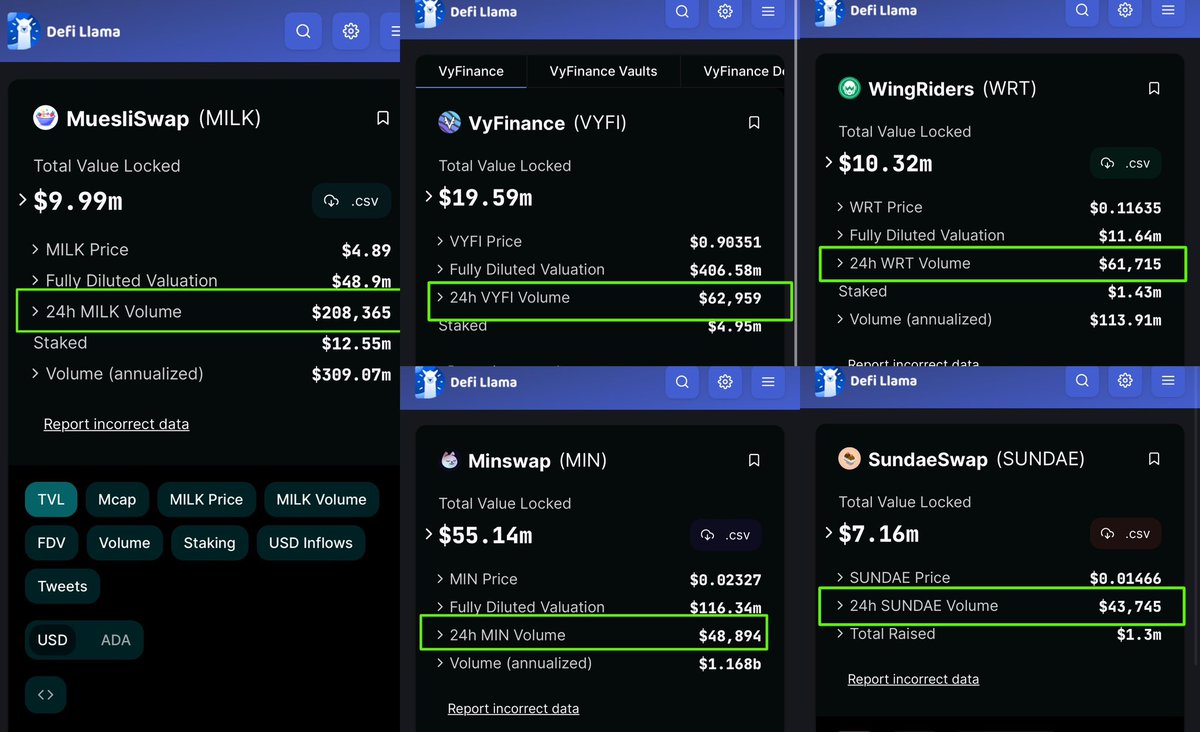This screenshot has height=732, width=1200.
Task: Toggle the Staking chart option
Action: [x=209, y=543]
